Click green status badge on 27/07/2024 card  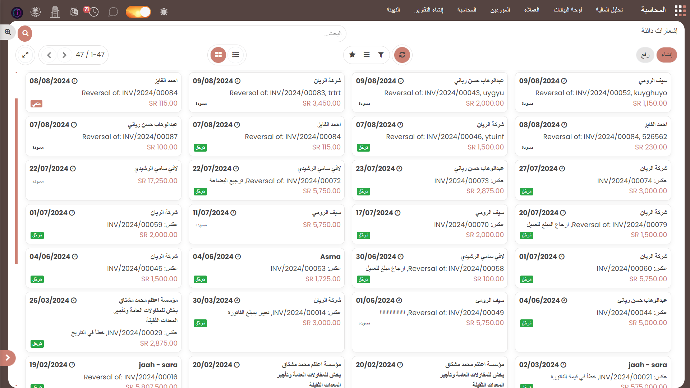[526, 191]
